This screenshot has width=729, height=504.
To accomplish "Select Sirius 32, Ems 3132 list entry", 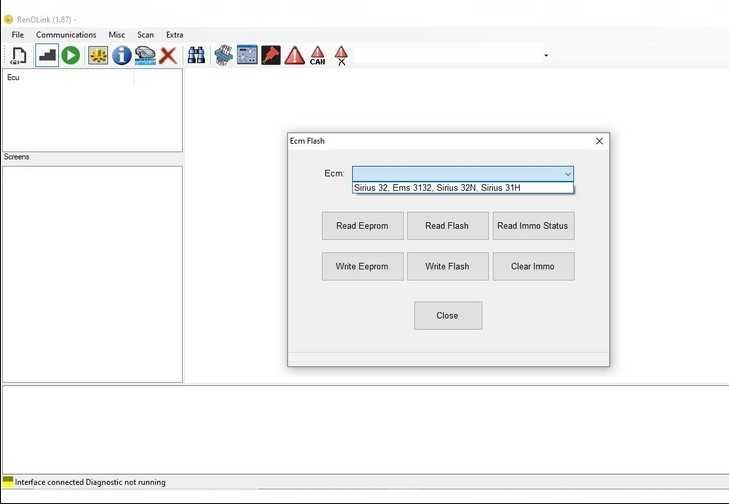I will point(463,188).
